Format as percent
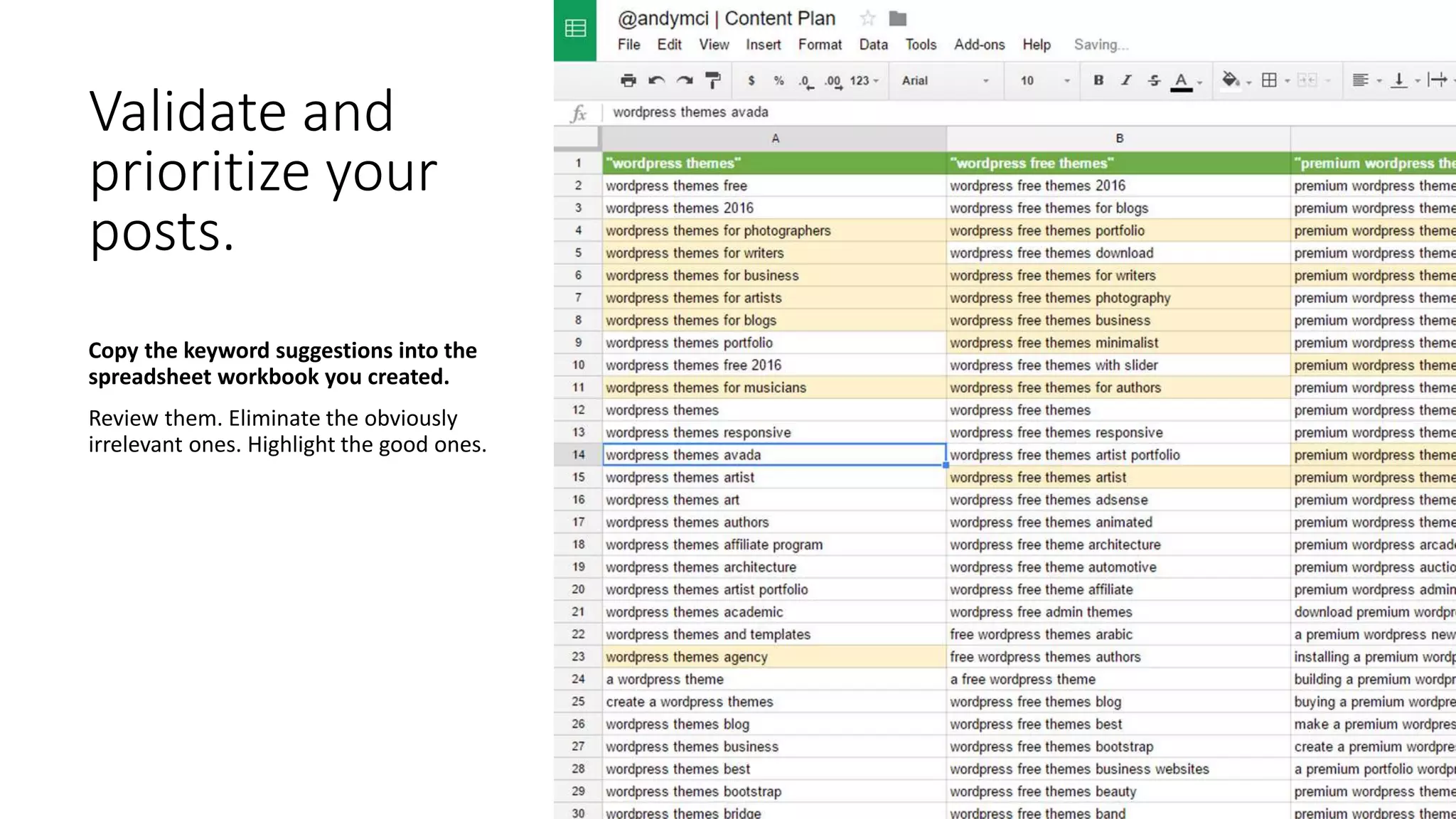The image size is (1456, 819). 778,80
